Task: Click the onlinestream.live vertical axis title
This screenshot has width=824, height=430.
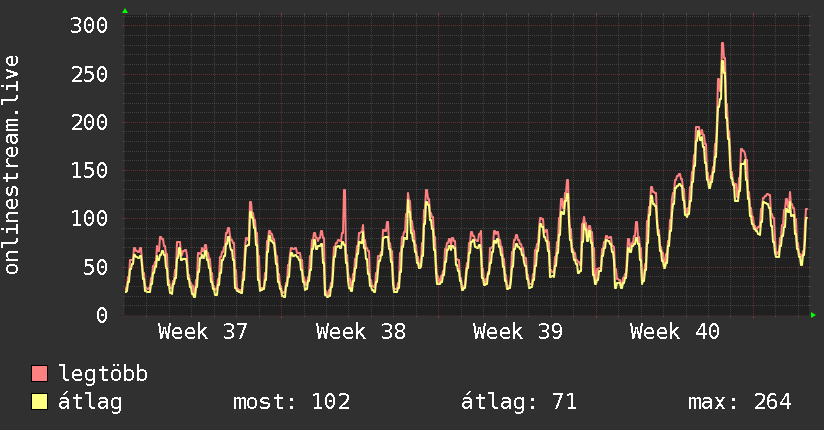Action: [x=11, y=165]
